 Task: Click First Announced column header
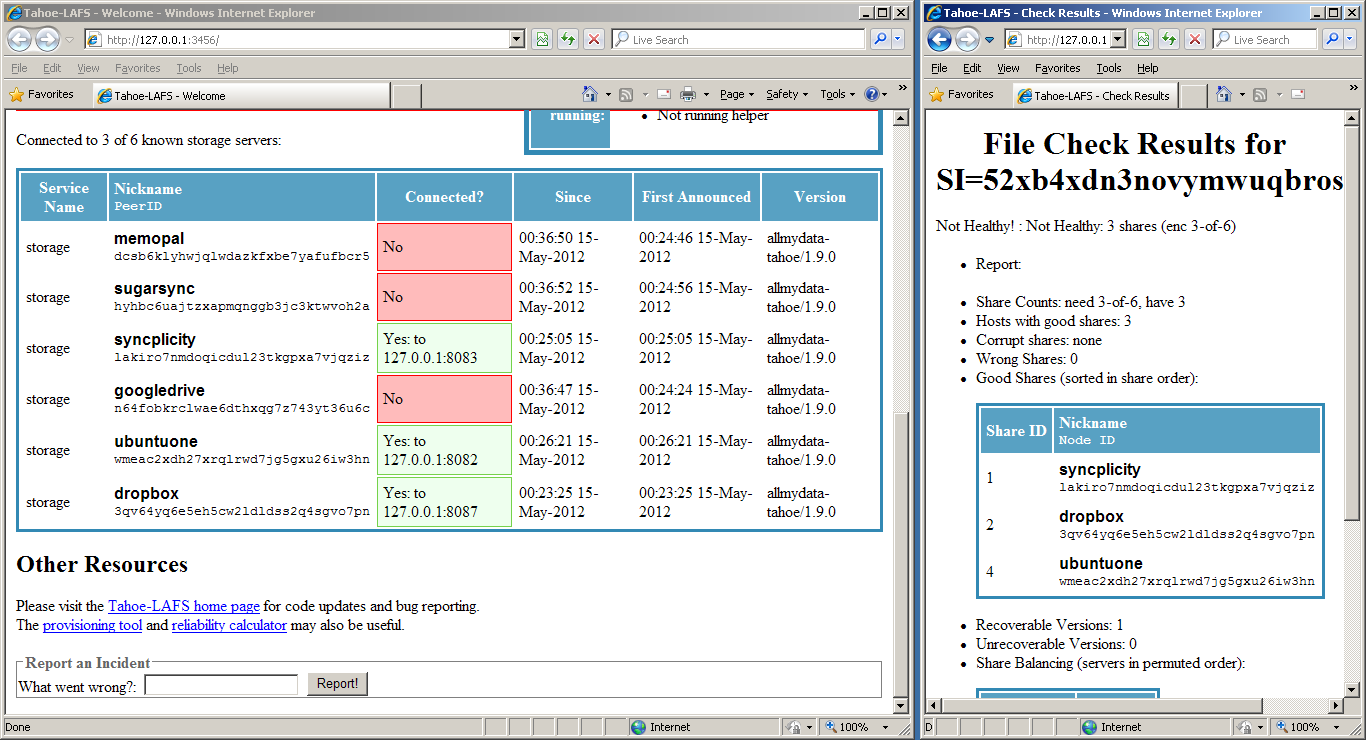(697, 197)
